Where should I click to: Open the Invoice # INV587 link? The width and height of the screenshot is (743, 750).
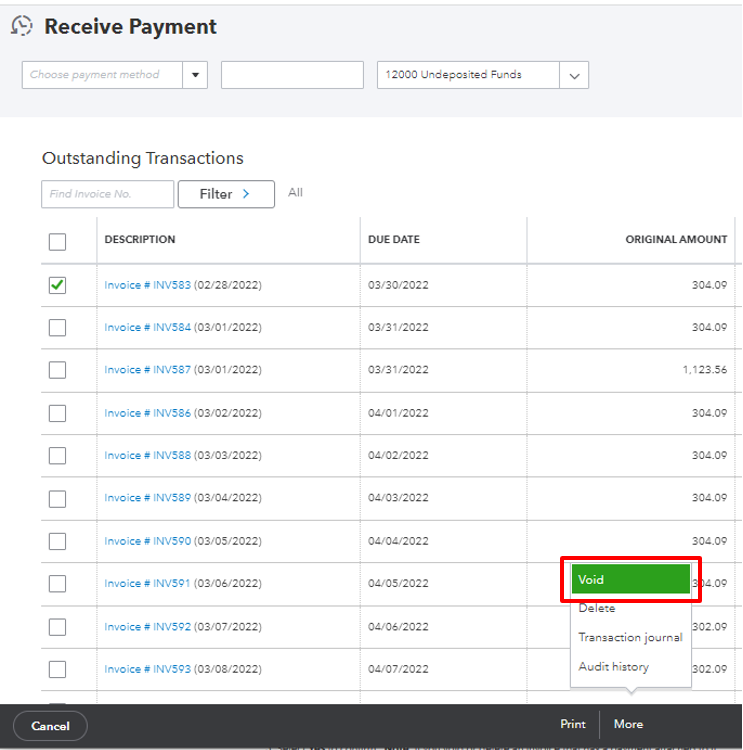(x=147, y=370)
